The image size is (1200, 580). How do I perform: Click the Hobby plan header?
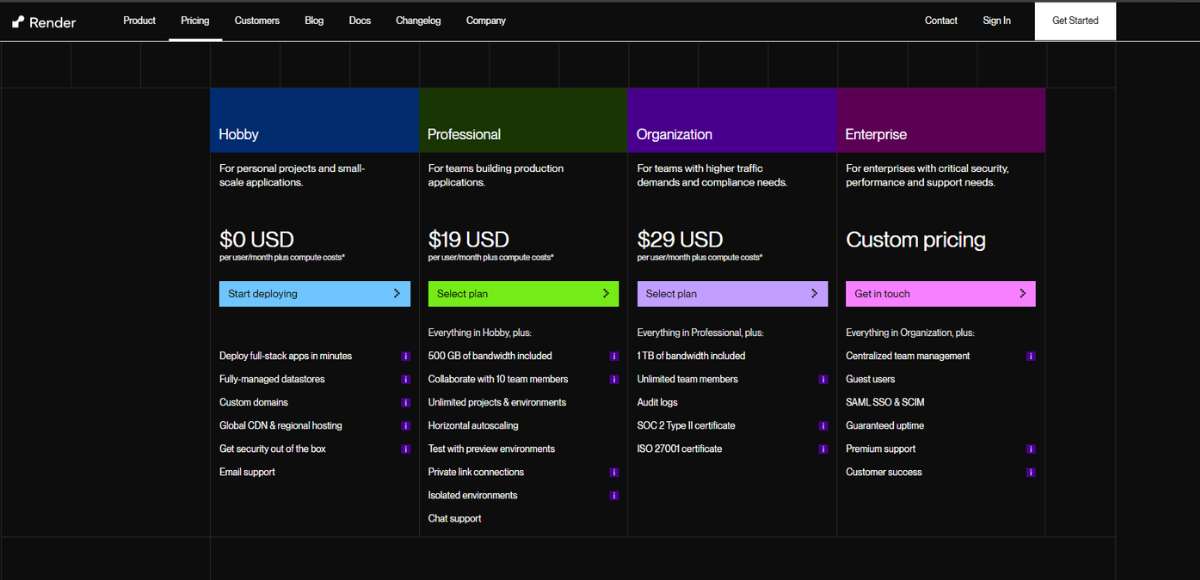(315, 120)
